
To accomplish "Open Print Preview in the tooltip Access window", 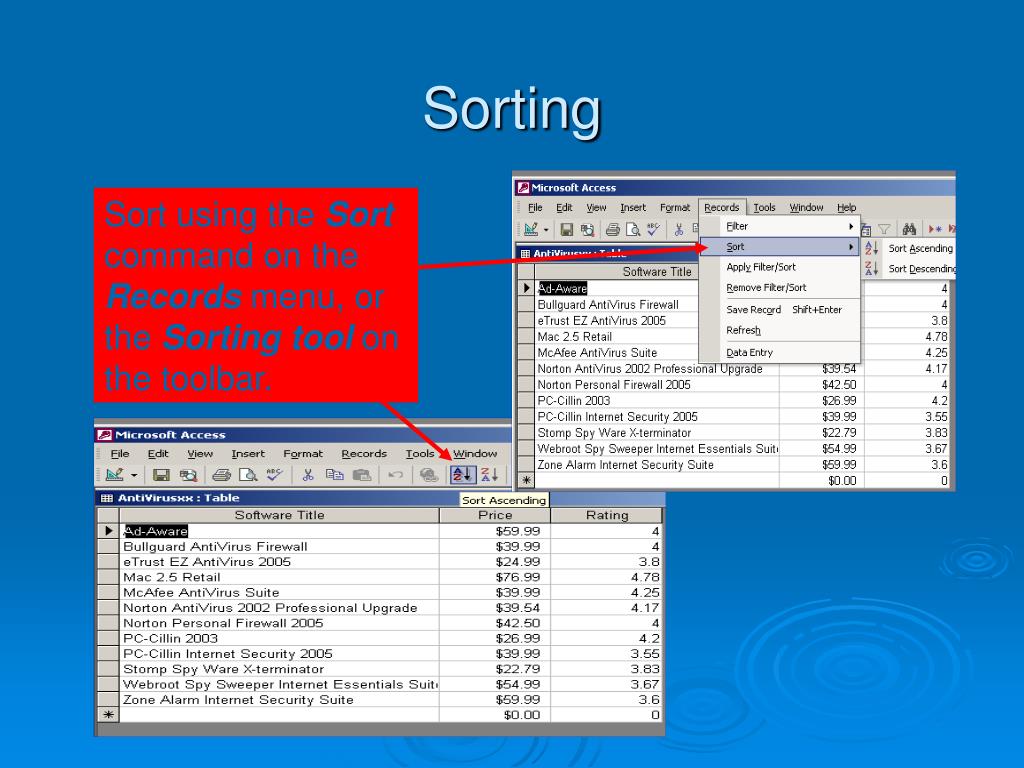I will tap(248, 475).
